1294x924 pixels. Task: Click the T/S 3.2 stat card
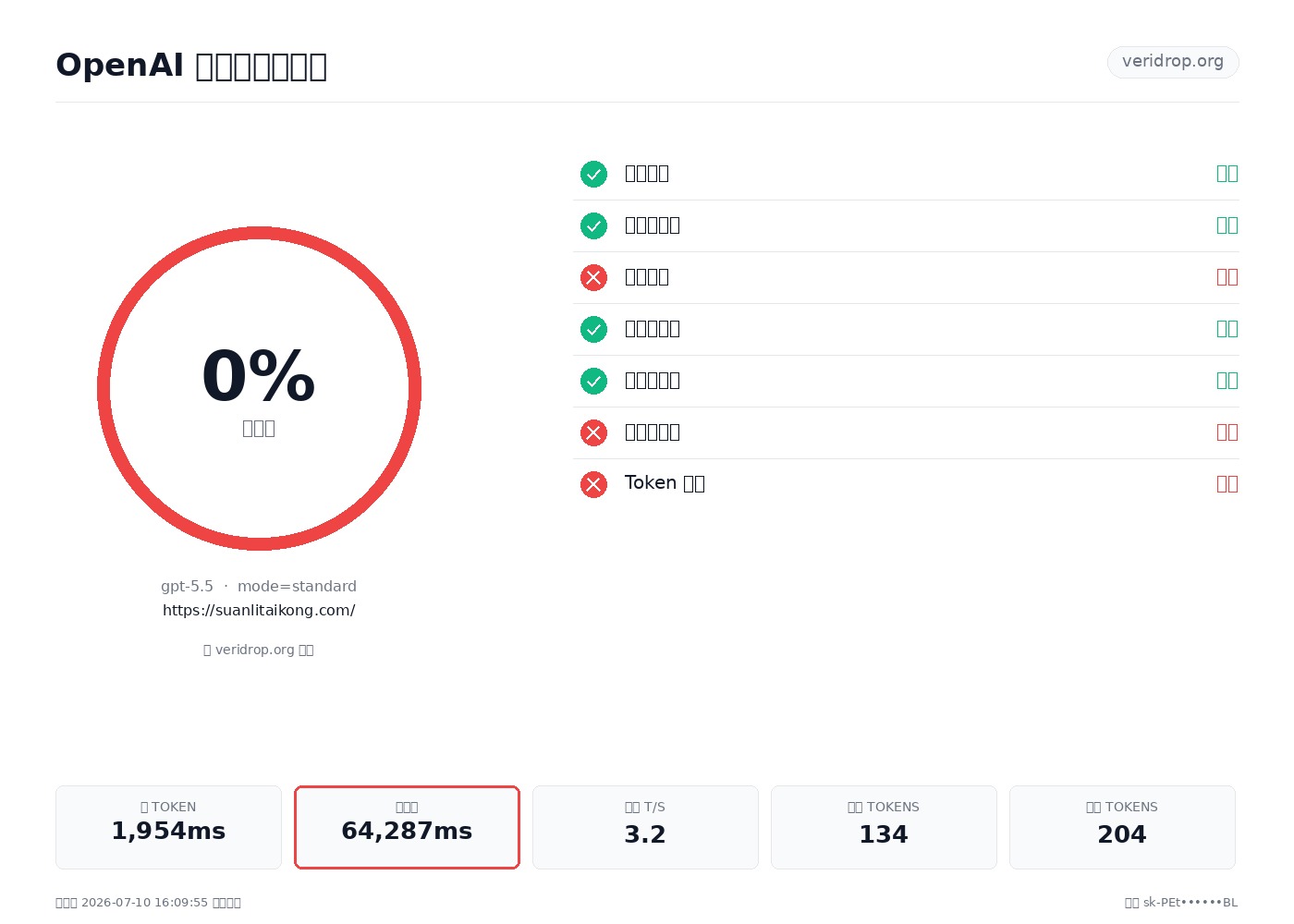(645, 827)
